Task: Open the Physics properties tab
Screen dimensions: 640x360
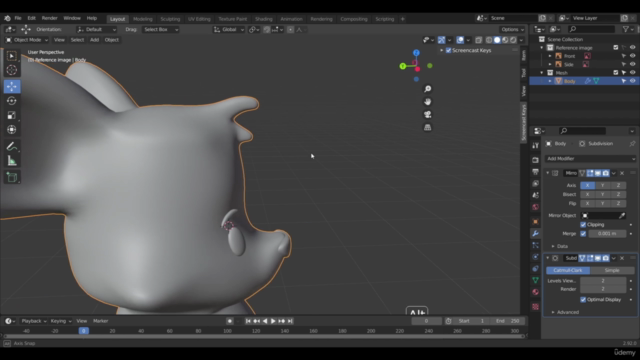Action: [536, 257]
